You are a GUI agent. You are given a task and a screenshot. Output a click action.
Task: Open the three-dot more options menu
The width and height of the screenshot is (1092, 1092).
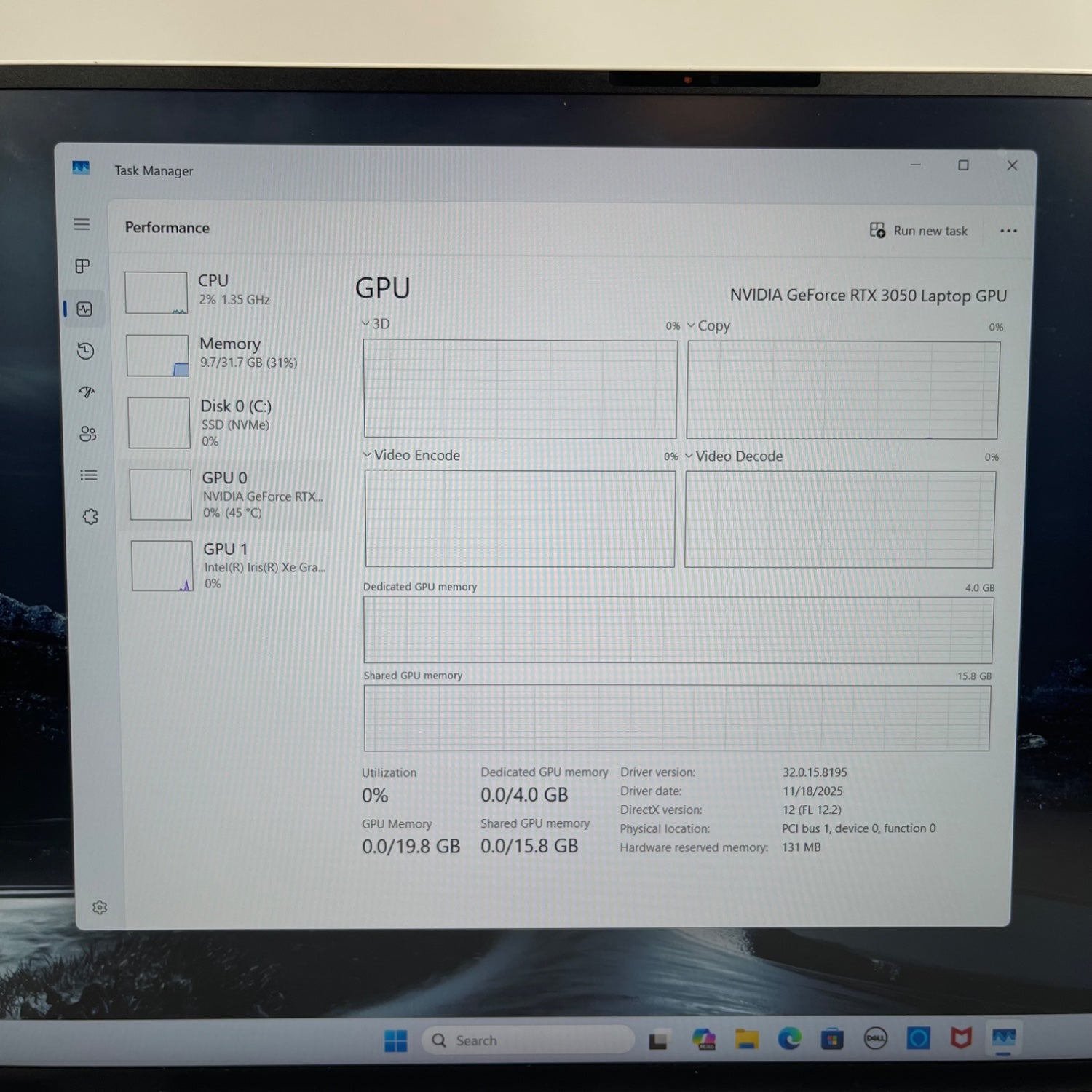coord(1008,231)
